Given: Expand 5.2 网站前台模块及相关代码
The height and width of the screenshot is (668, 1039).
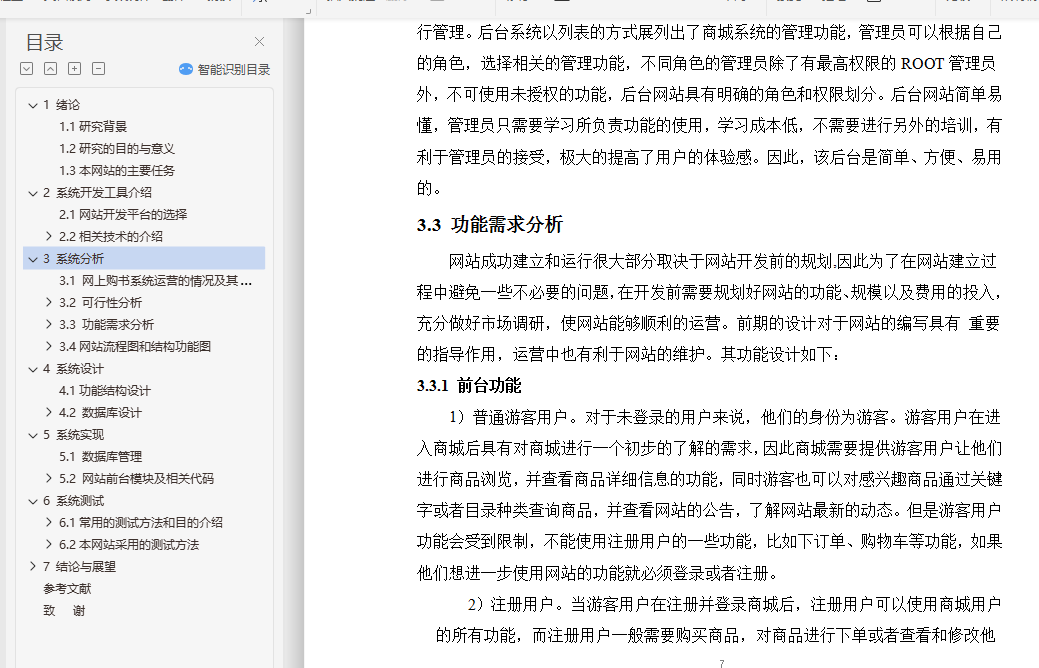Looking at the screenshot, I should [x=48, y=478].
